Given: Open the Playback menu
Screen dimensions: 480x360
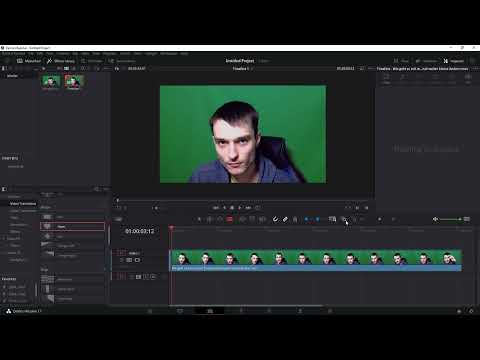Looking at the screenshot, I should 109,53.
